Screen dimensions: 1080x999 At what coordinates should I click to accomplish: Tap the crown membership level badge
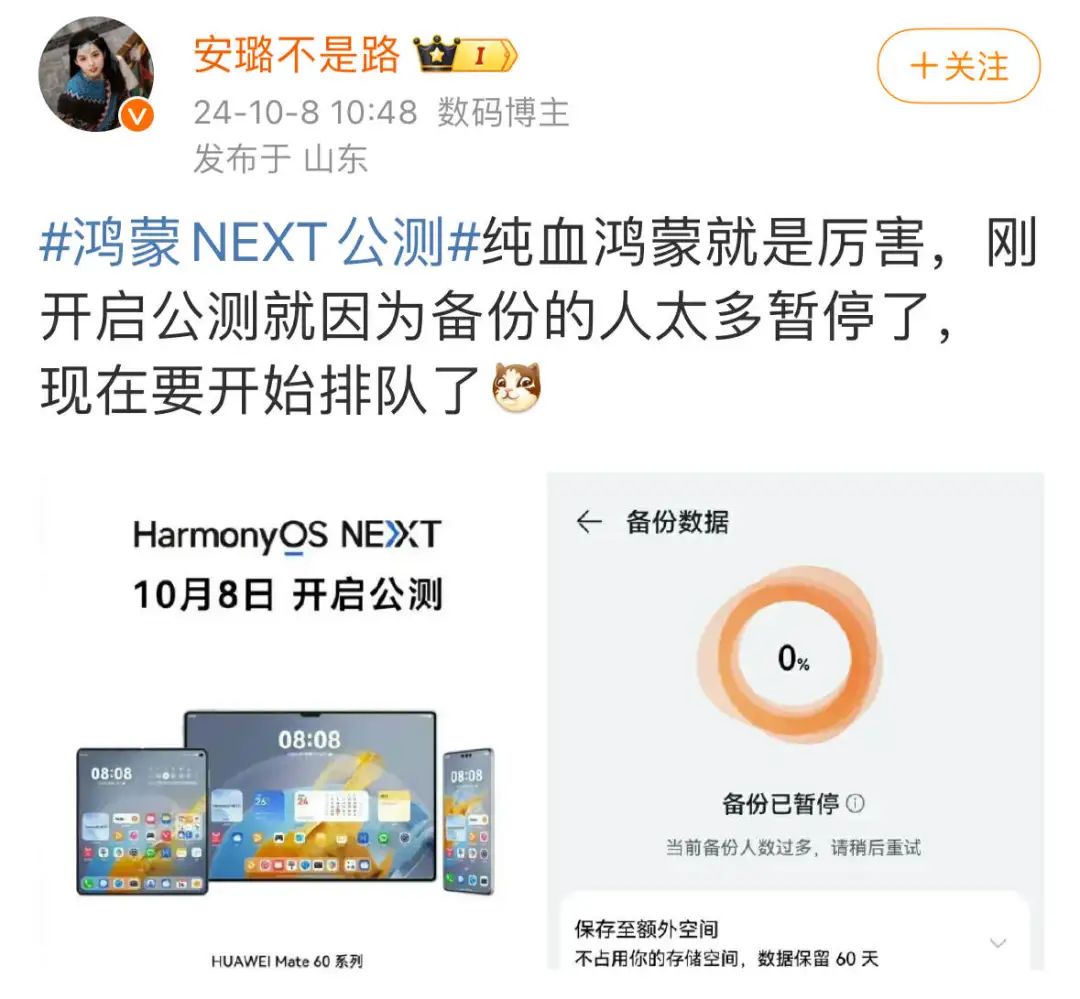(x=464, y=54)
